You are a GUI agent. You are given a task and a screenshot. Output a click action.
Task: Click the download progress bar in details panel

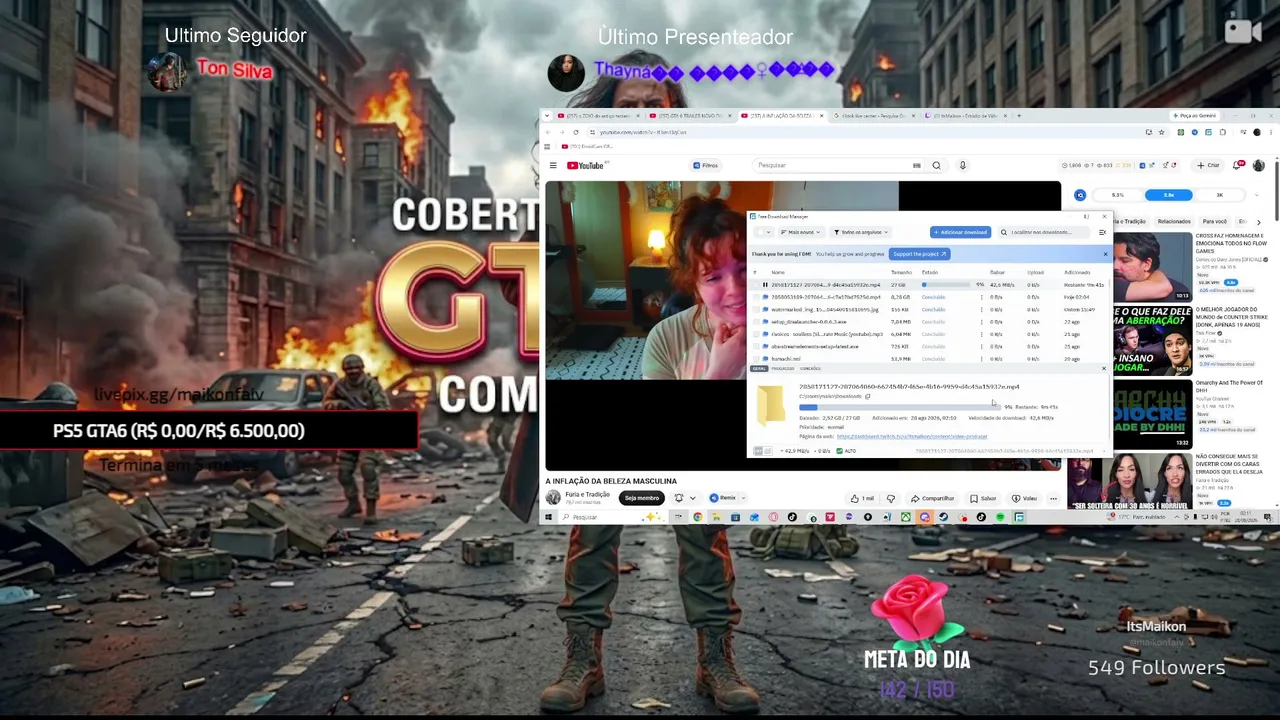click(x=899, y=407)
